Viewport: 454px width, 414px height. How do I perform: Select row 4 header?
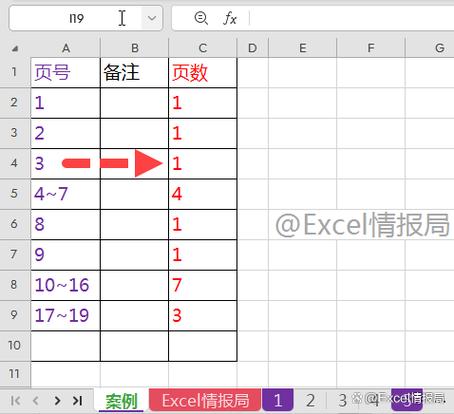(15, 163)
